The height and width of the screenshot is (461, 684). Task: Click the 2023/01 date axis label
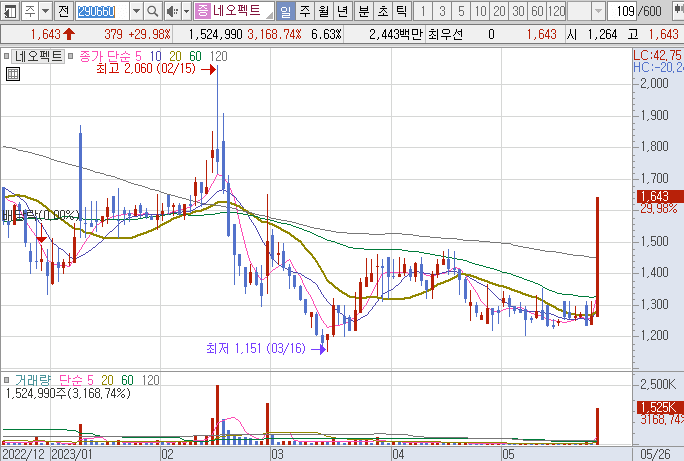(72, 454)
